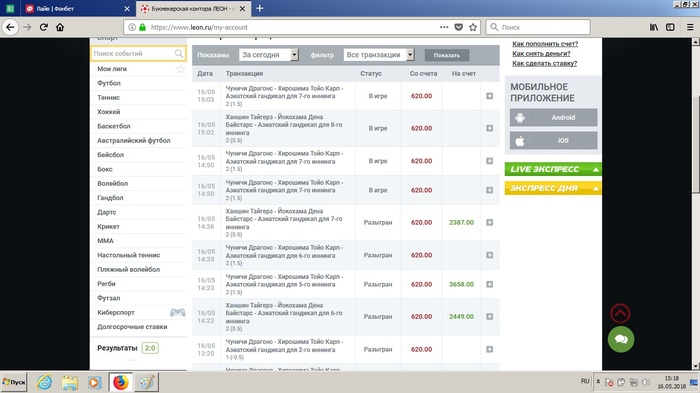Open Долгосрочные ставки in sports menu

(x=132, y=327)
